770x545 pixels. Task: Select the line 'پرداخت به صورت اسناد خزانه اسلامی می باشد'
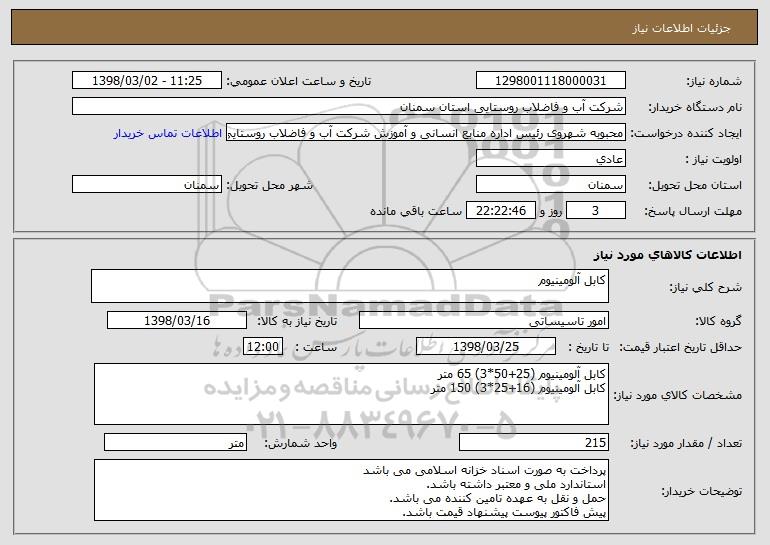pos(484,470)
